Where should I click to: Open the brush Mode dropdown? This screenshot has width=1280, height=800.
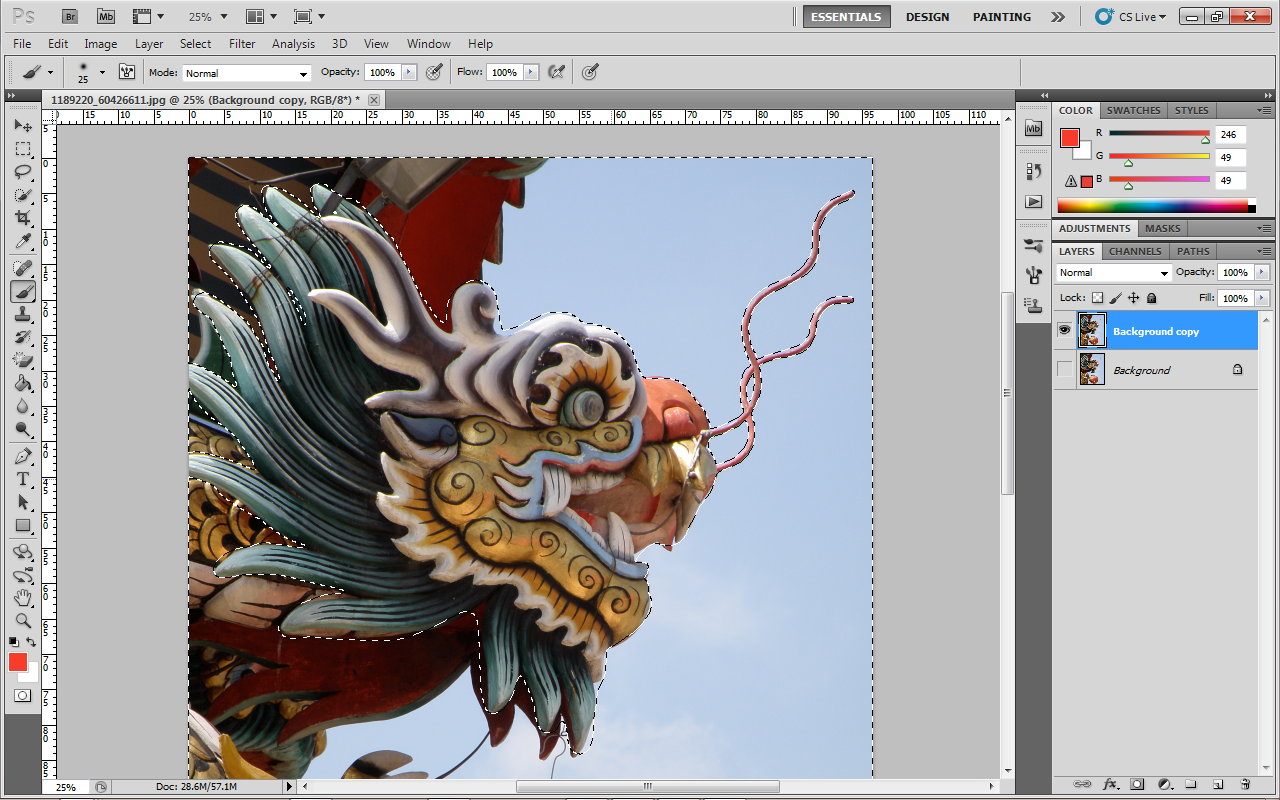245,73
